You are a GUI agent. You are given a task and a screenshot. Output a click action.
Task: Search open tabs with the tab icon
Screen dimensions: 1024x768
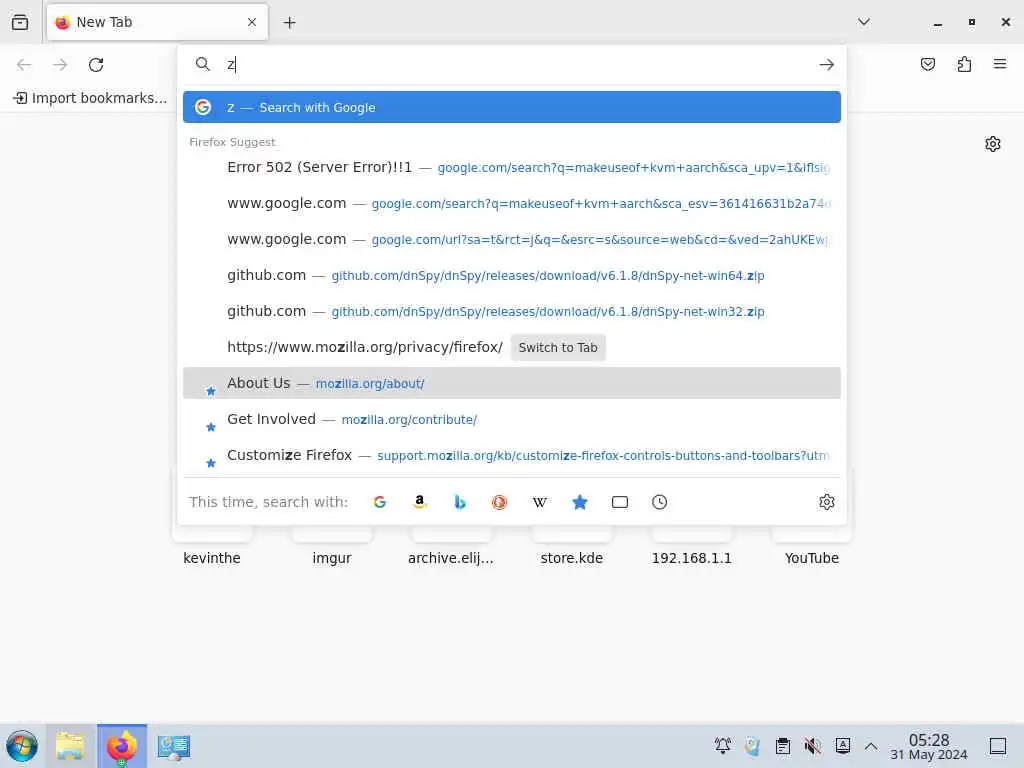pyautogui.click(x=620, y=502)
